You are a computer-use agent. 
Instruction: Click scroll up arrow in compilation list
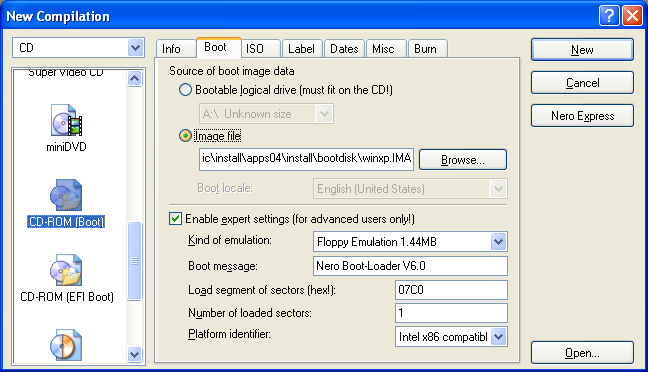(x=135, y=78)
